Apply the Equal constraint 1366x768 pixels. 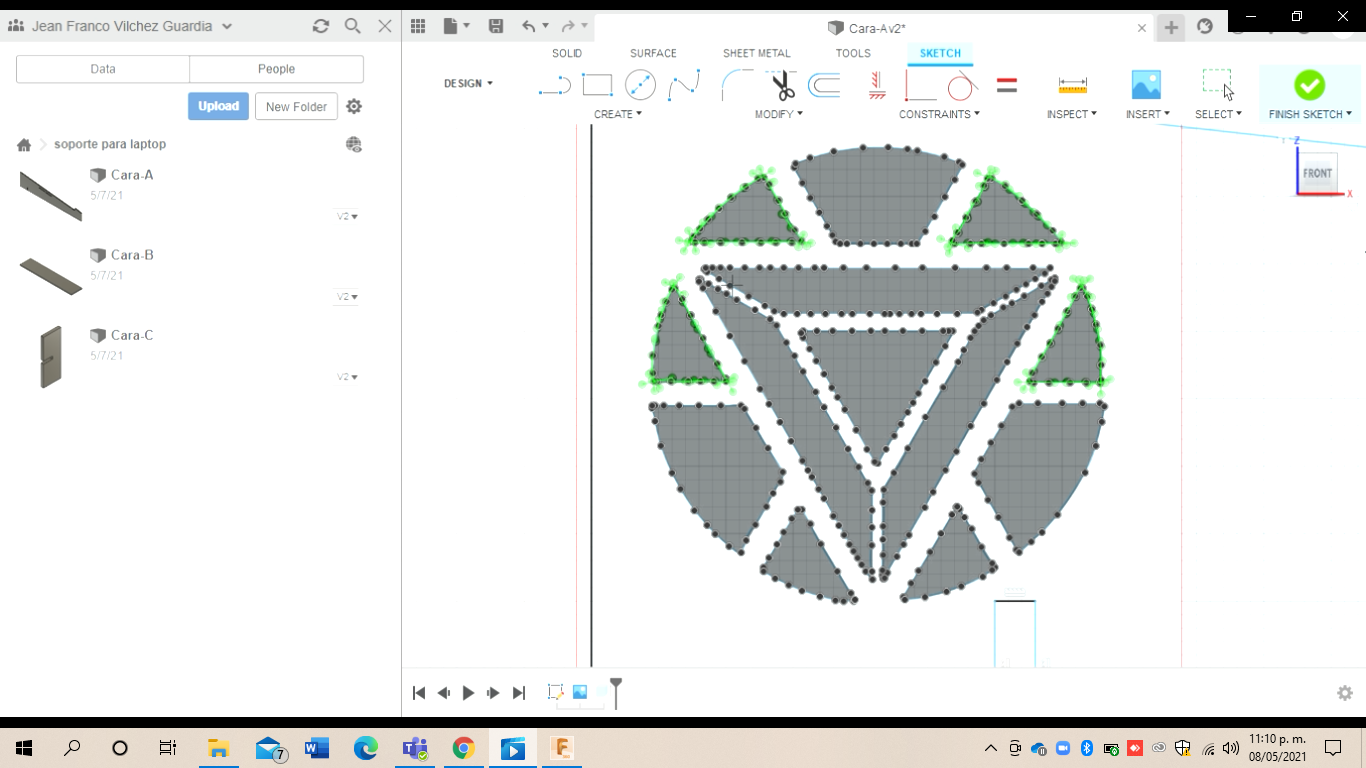pyautogui.click(x=1007, y=86)
